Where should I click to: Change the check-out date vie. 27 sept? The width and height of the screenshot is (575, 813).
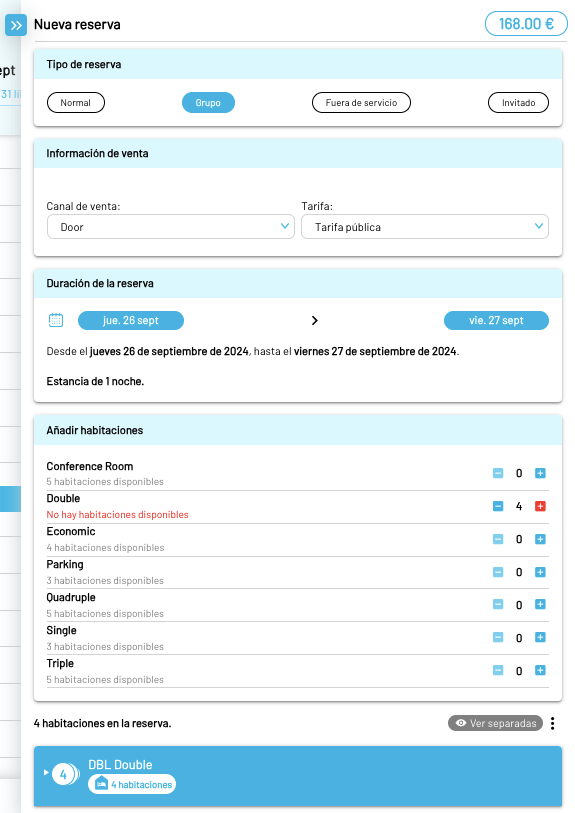click(x=496, y=320)
